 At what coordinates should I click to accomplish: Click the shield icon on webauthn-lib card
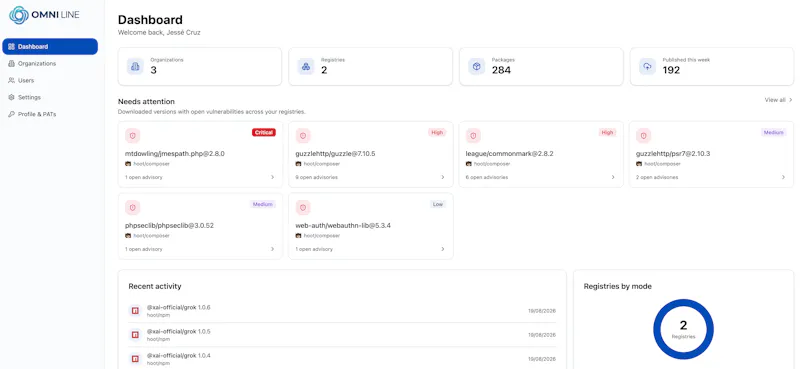tap(303, 208)
